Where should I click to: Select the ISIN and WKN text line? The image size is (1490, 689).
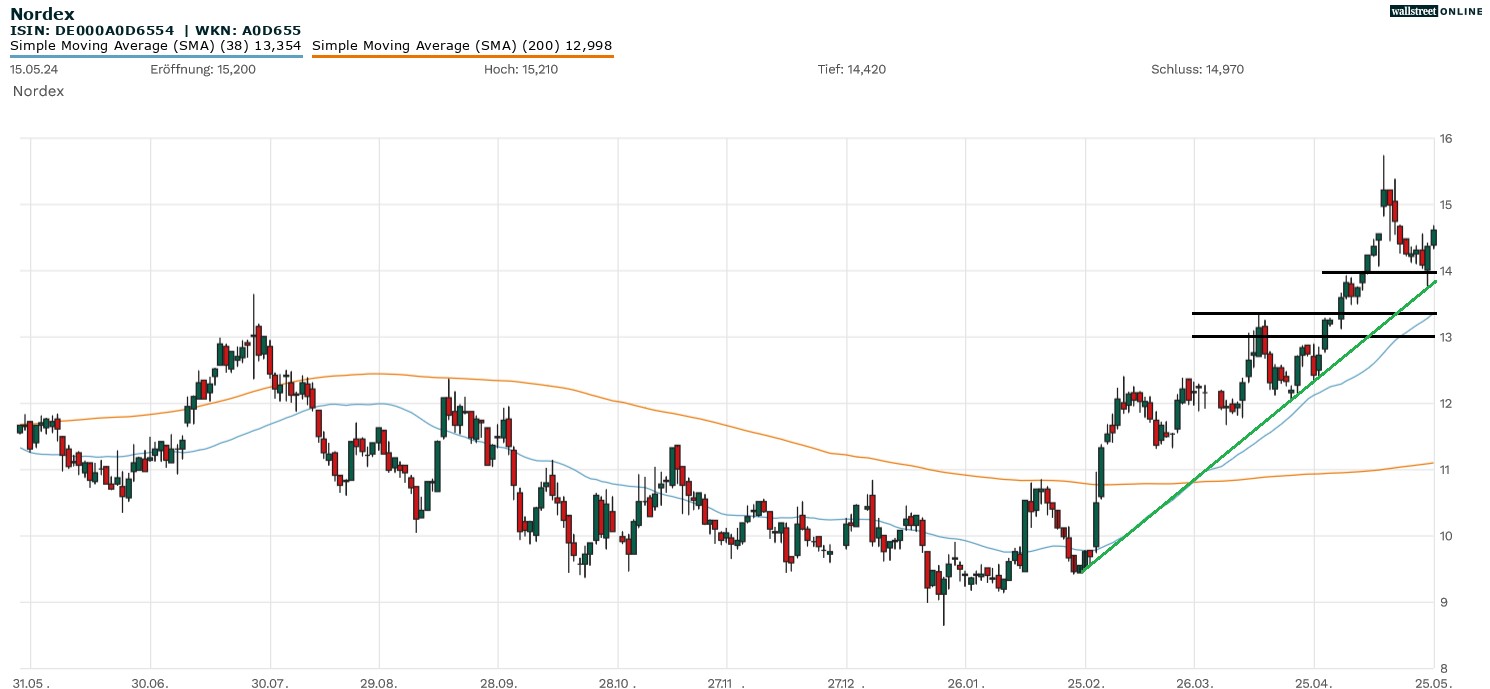coord(155,31)
